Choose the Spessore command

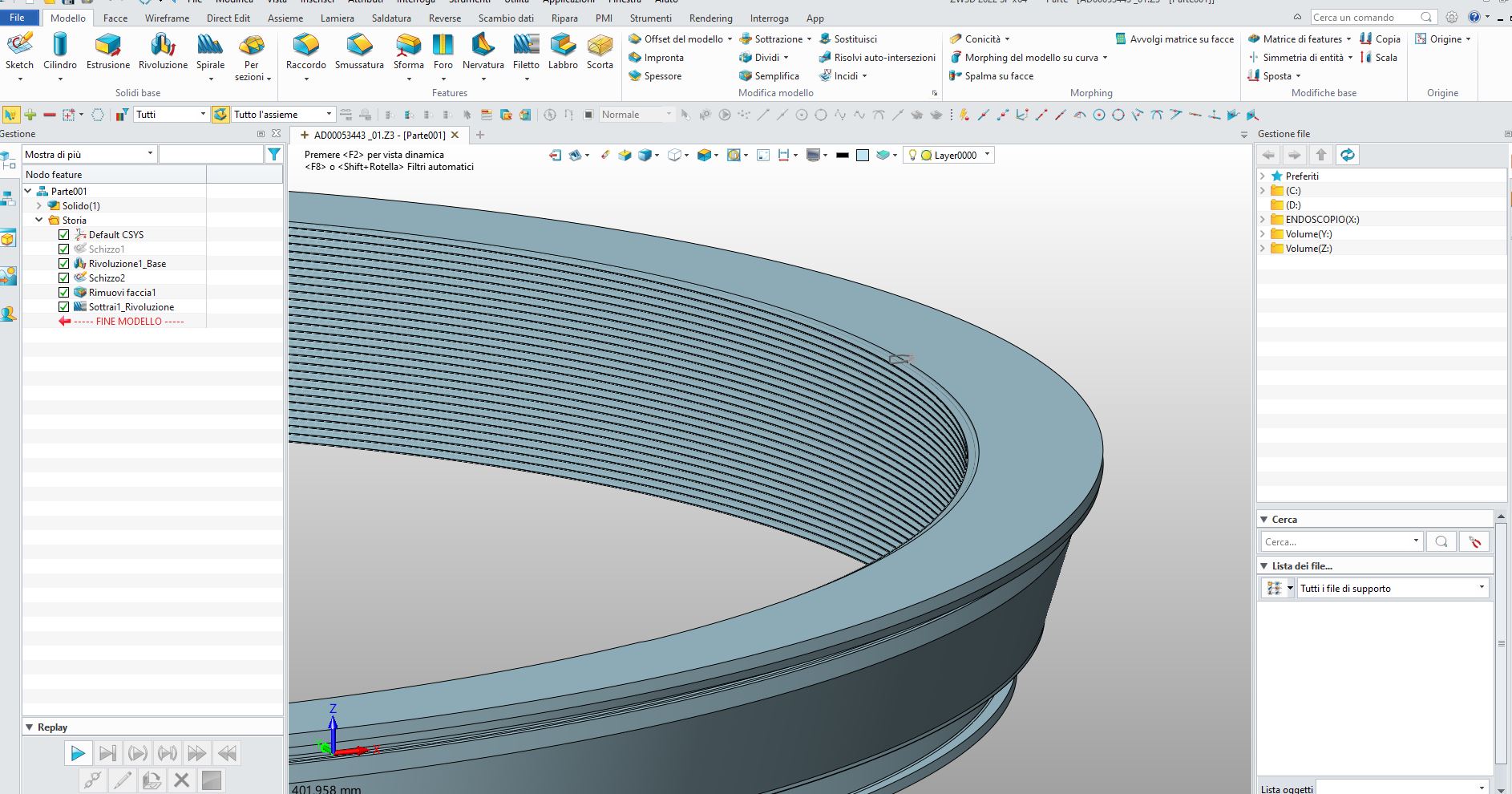(x=655, y=76)
